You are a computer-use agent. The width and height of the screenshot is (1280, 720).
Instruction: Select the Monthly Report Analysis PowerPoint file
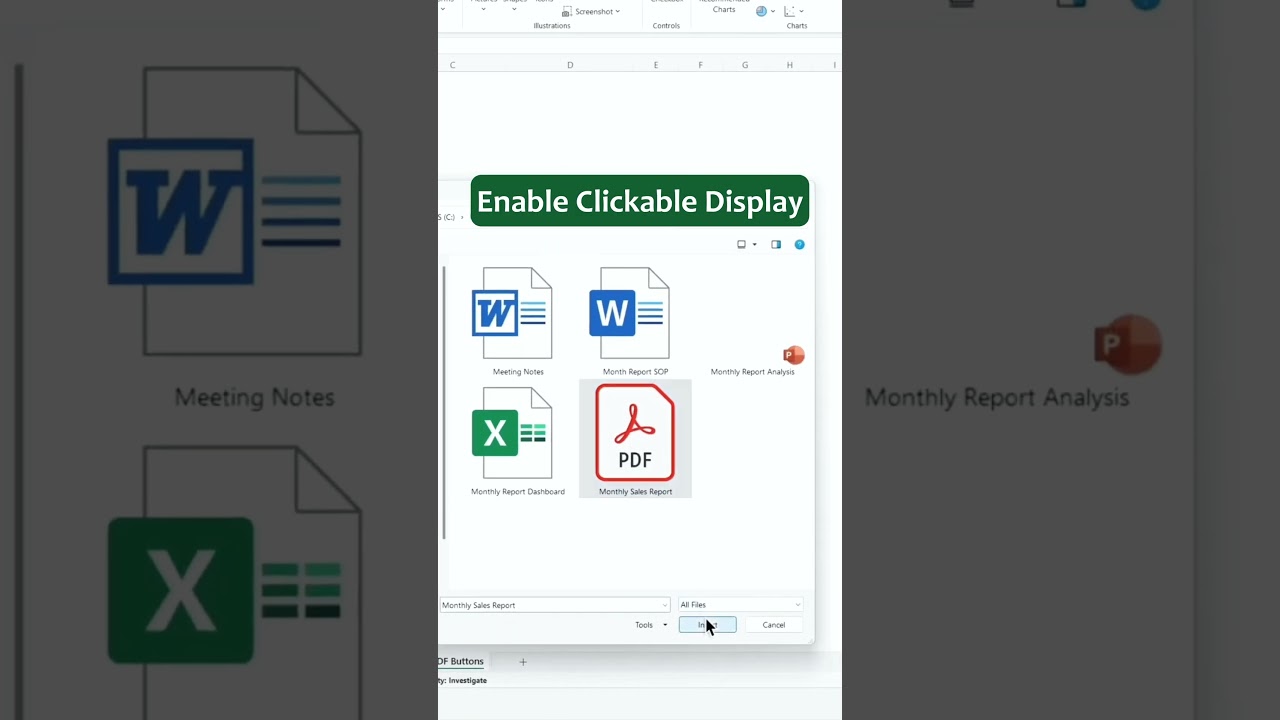[752, 358]
